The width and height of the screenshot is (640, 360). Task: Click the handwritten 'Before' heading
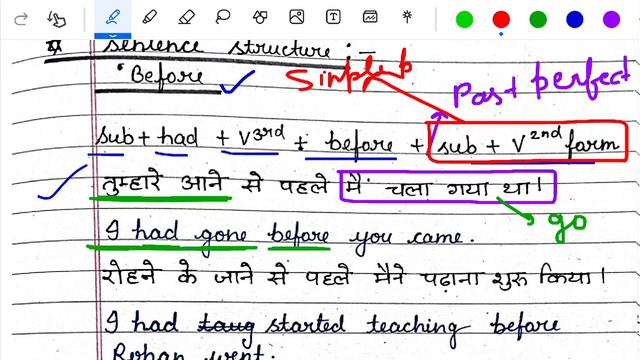(x=167, y=77)
